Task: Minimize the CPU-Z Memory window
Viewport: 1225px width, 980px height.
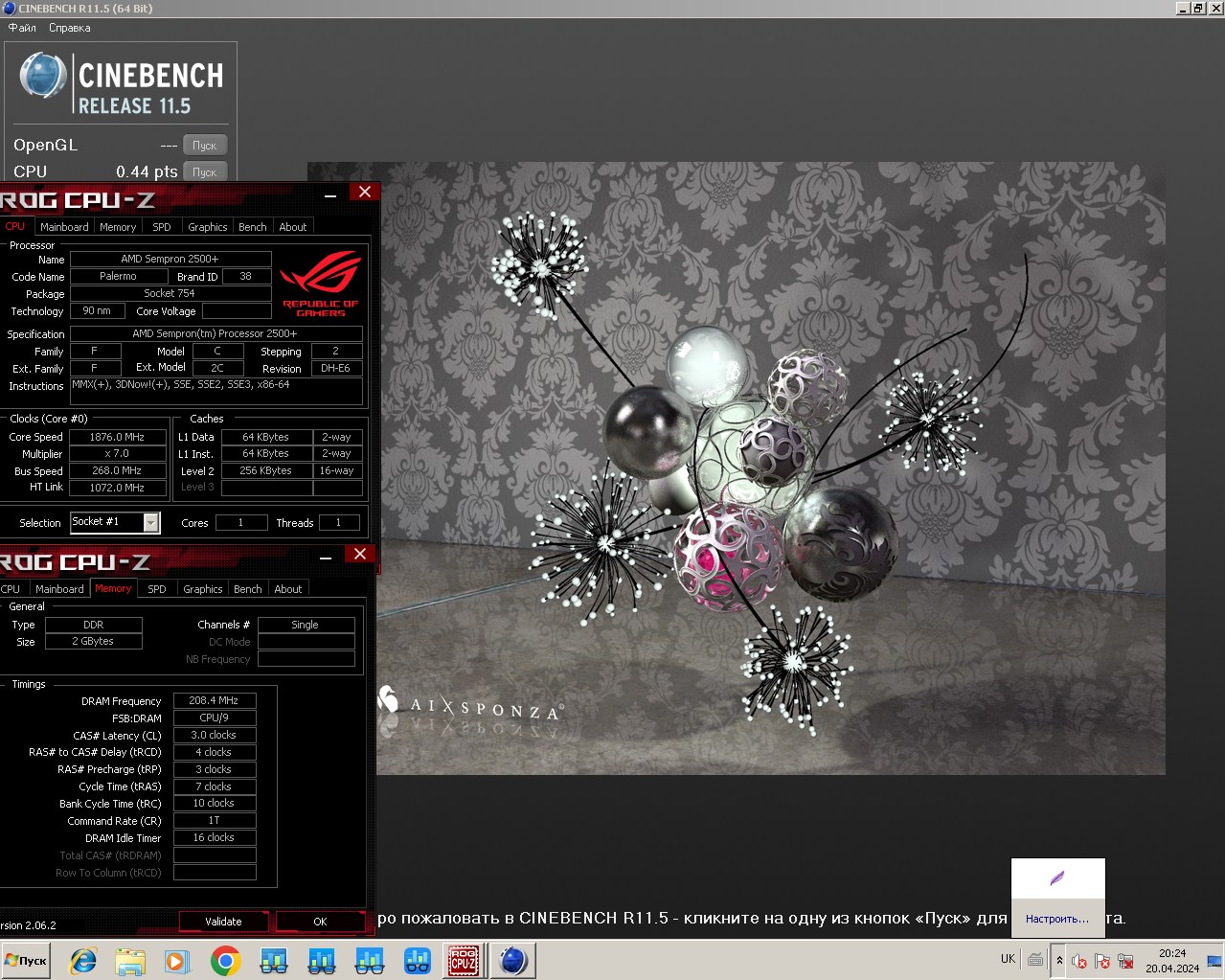Action: click(x=326, y=557)
